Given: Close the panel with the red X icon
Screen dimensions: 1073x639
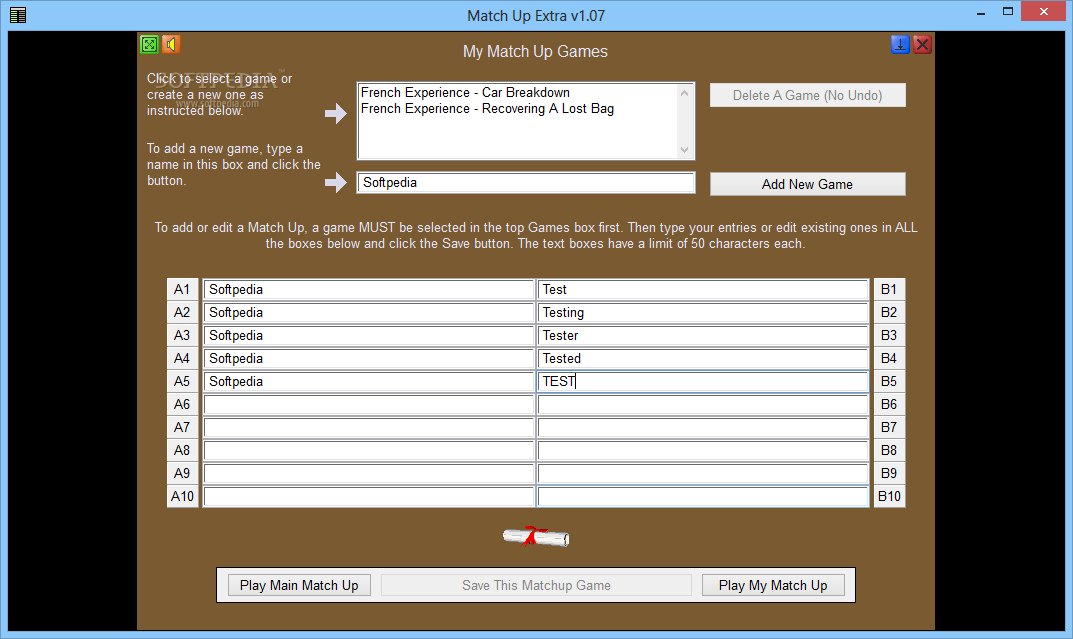Looking at the screenshot, I should tap(922, 44).
